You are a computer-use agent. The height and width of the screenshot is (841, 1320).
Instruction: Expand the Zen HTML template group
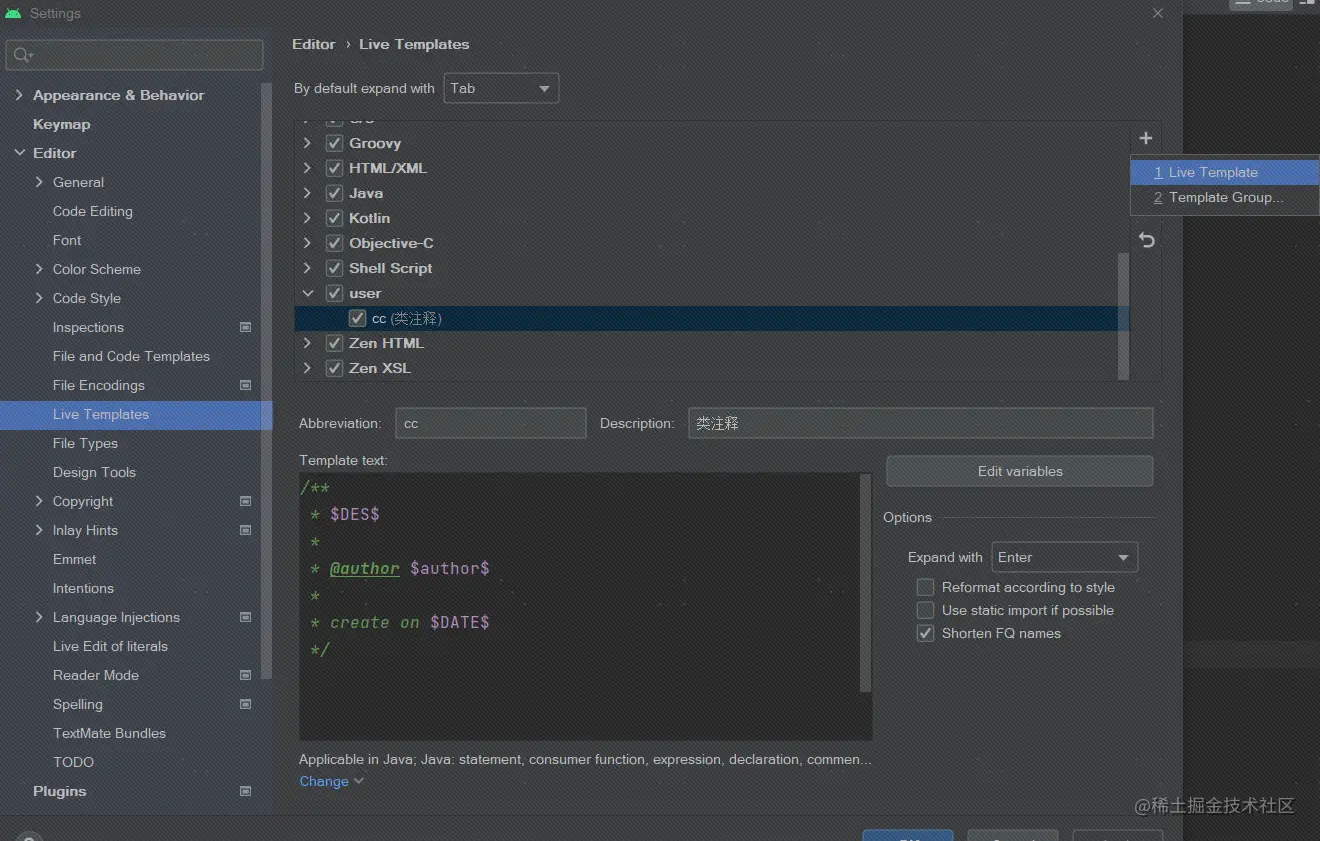307,343
